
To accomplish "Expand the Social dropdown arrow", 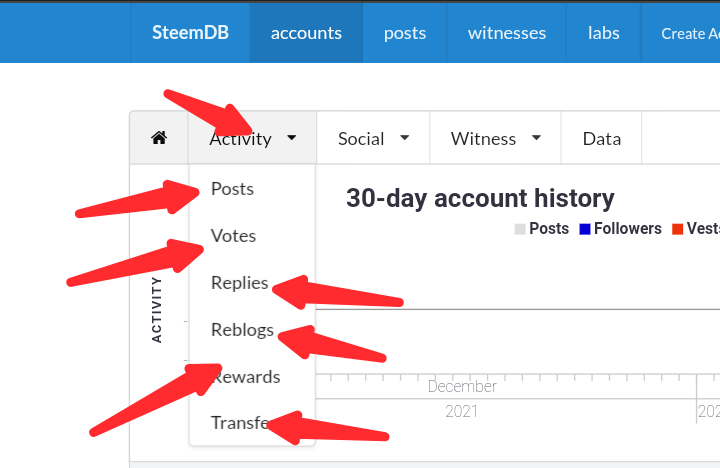I will pos(405,138).
